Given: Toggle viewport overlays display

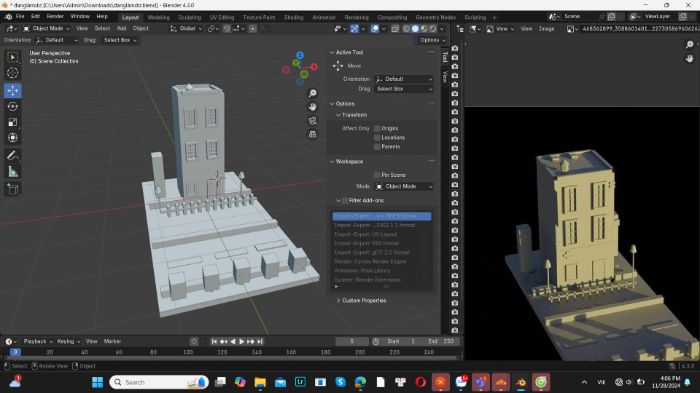Looking at the screenshot, I should [x=375, y=29].
